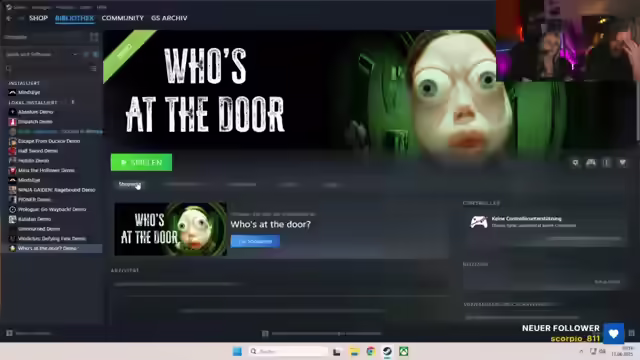Favorite the game with heart icon

[x=622, y=163]
